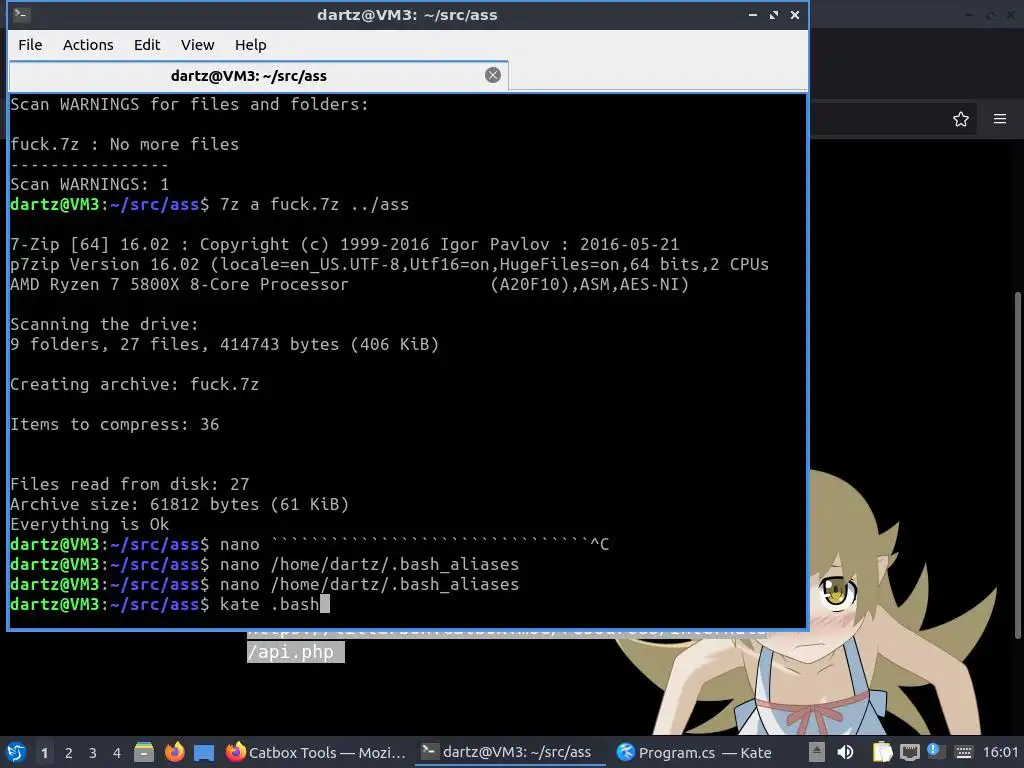Click the 'AMD Ryzen 7 5800X 8-Core Processor' text

(179, 285)
